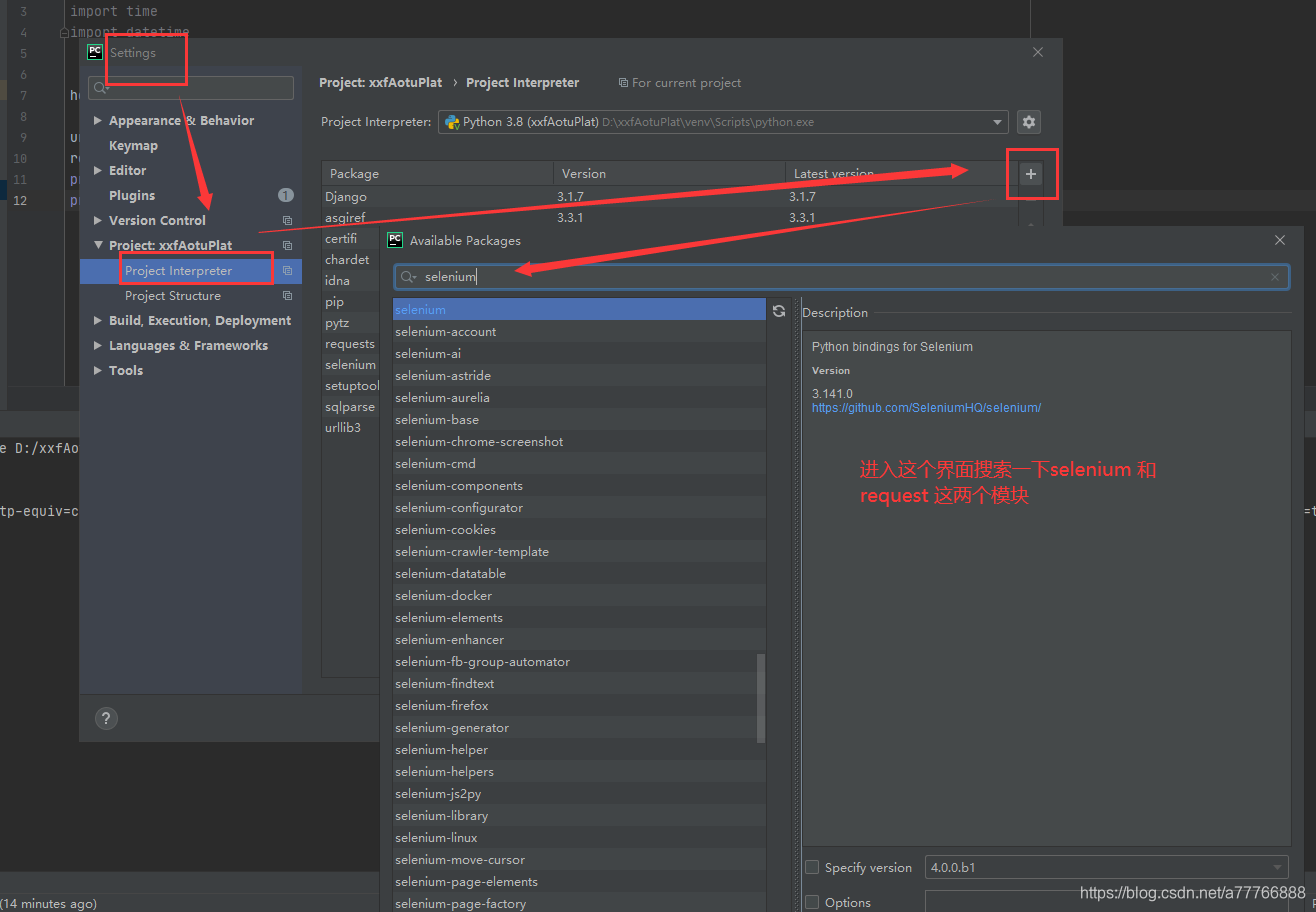Open the version 4.0.0.b1 dropdown

pyautogui.click(x=1107, y=867)
